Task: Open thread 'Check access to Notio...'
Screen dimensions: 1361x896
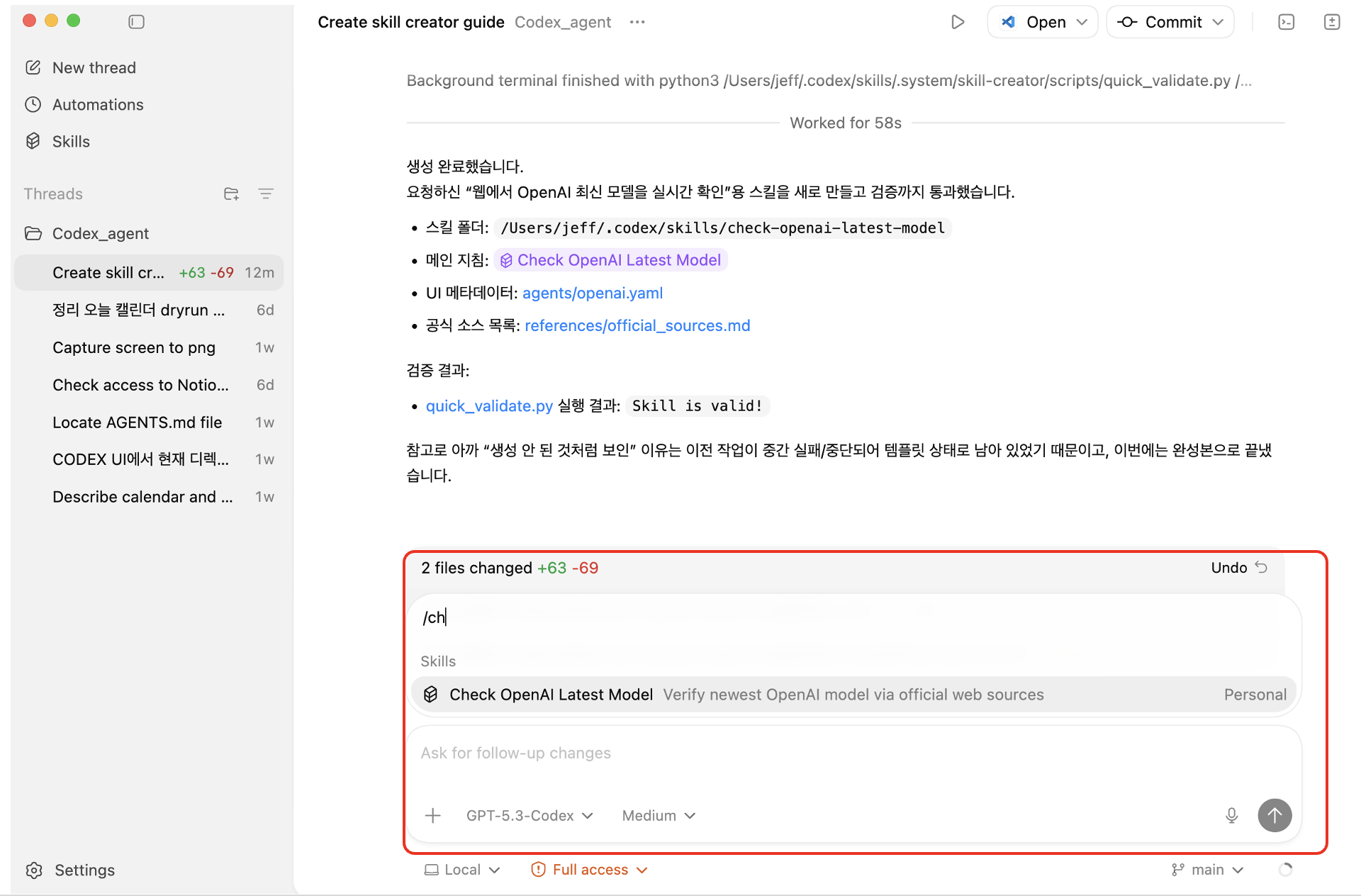Action: point(149,385)
